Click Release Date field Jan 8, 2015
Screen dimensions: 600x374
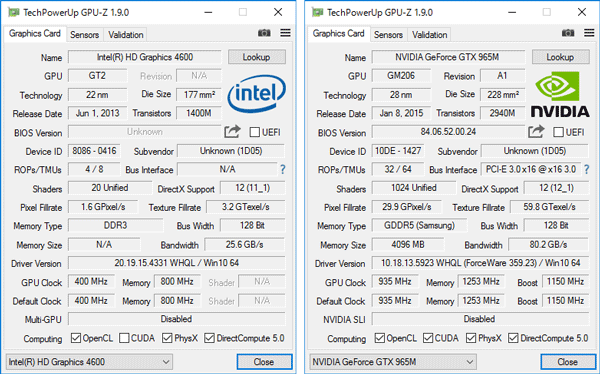[x=401, y=113]
